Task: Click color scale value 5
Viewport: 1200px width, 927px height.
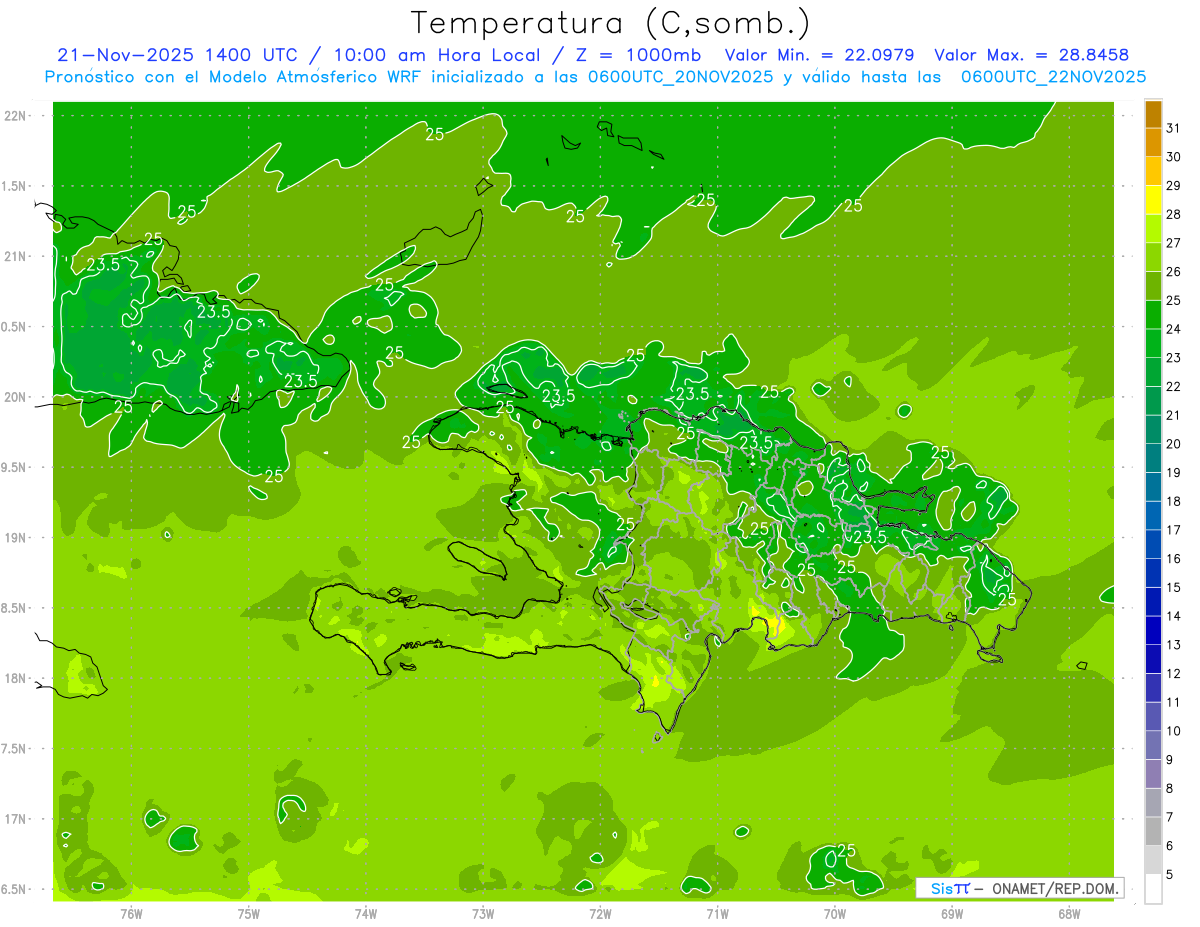Action: pyautogui.click(x=1170, y=874)
